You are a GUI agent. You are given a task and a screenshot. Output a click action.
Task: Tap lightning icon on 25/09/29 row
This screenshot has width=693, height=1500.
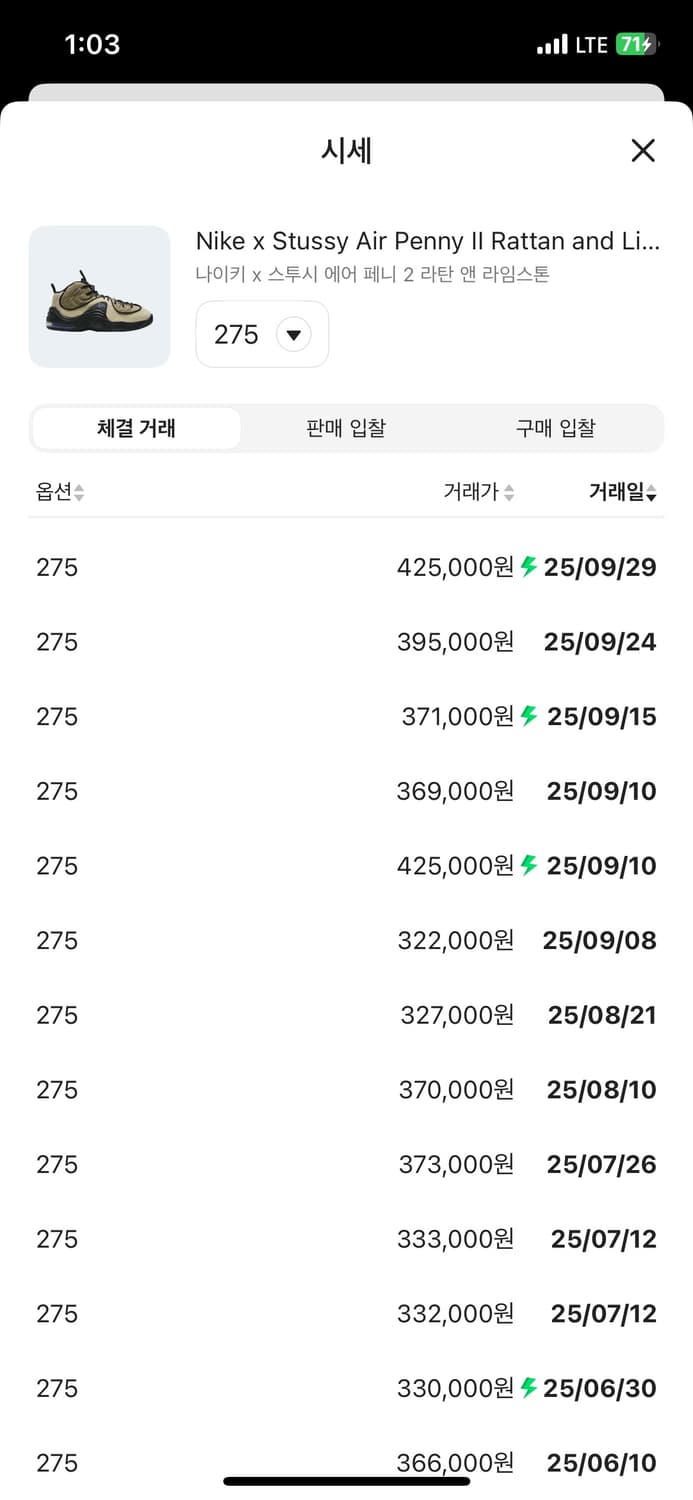(x=529, y=567)
